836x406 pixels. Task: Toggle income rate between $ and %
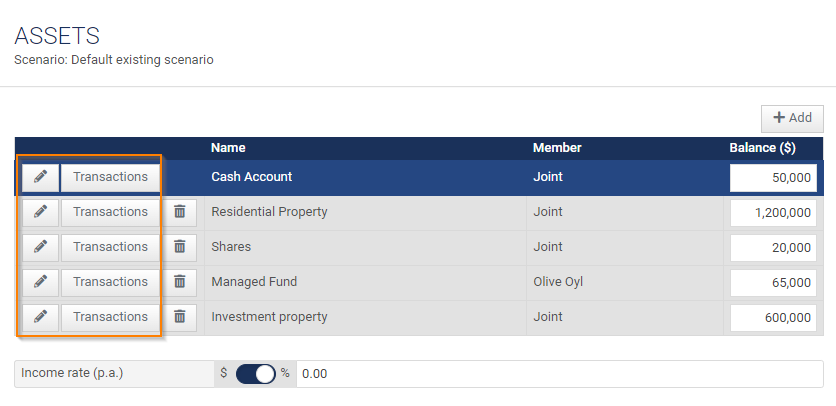[x=255, y=374]
